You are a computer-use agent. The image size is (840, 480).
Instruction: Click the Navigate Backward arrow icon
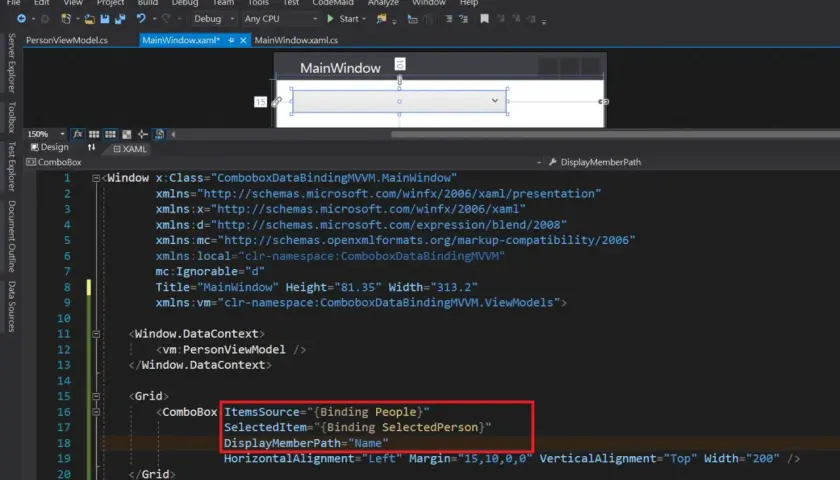pyautogui.click(x=21, y=19)
